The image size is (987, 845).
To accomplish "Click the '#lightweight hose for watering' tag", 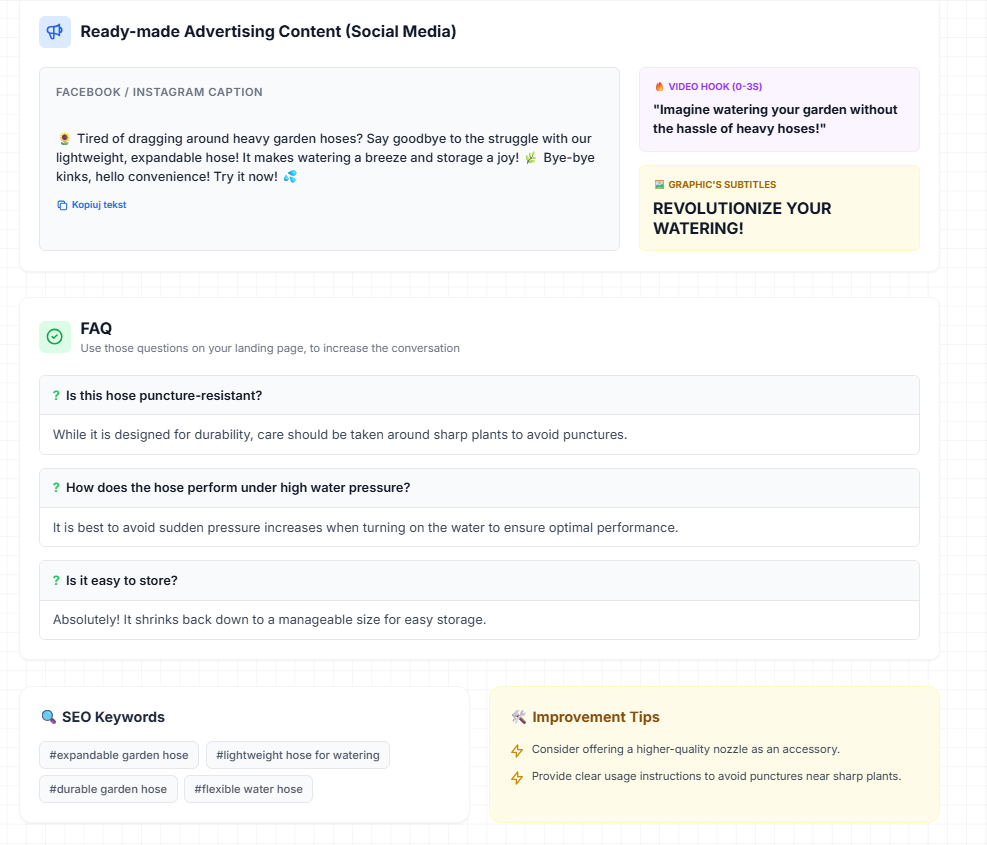I will point(297,755).
